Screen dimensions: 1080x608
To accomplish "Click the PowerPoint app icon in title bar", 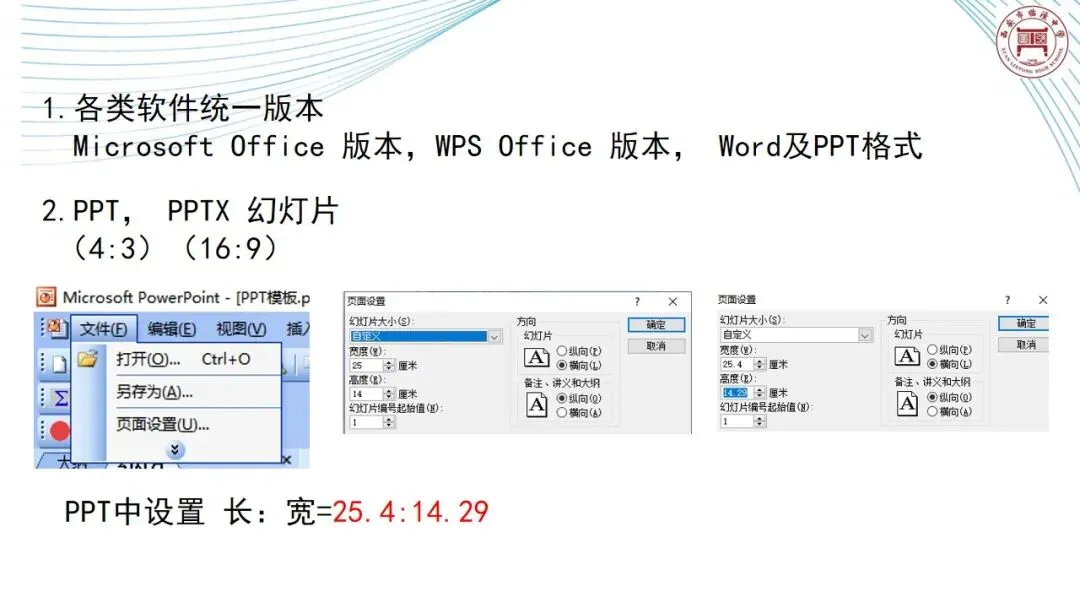I will tap(46, 297).
